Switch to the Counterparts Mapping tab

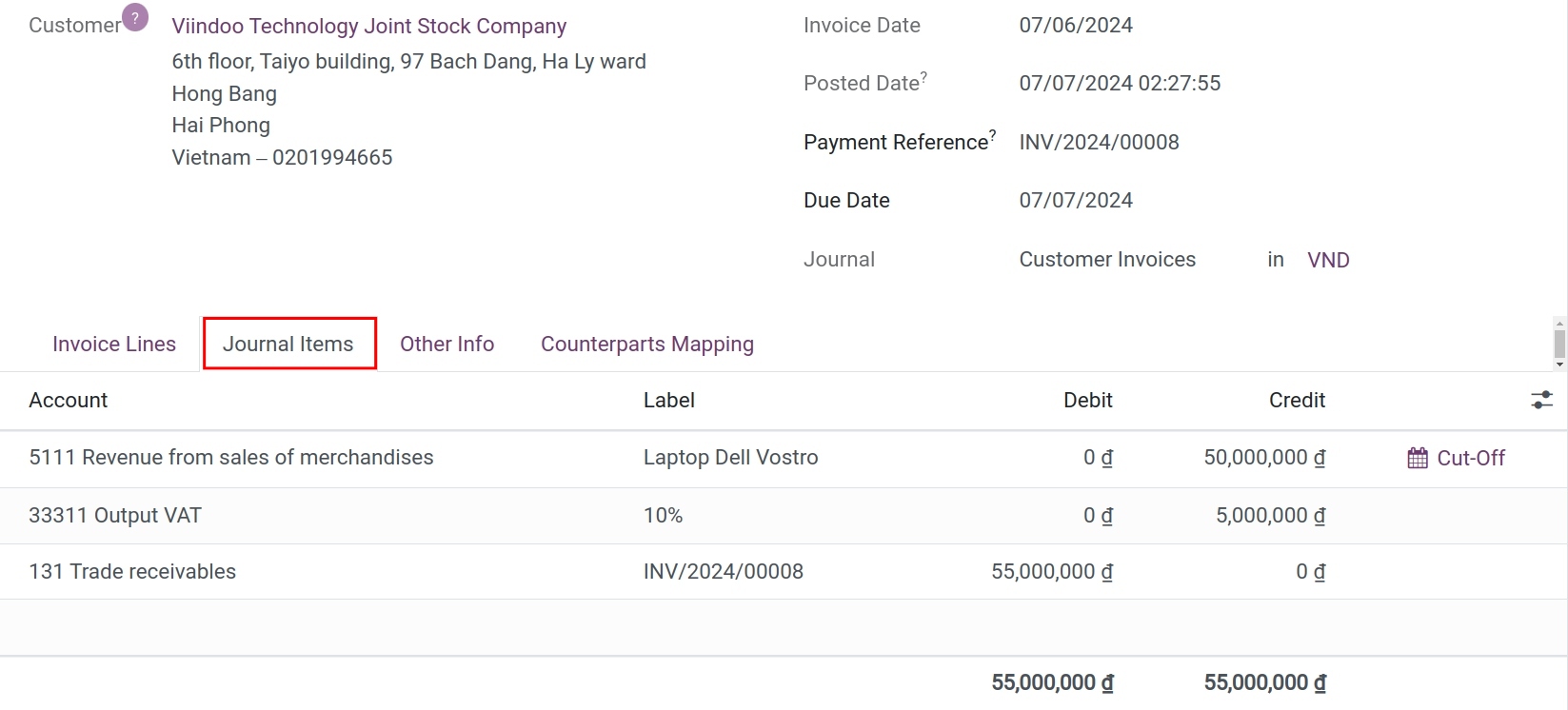(647, 344)
